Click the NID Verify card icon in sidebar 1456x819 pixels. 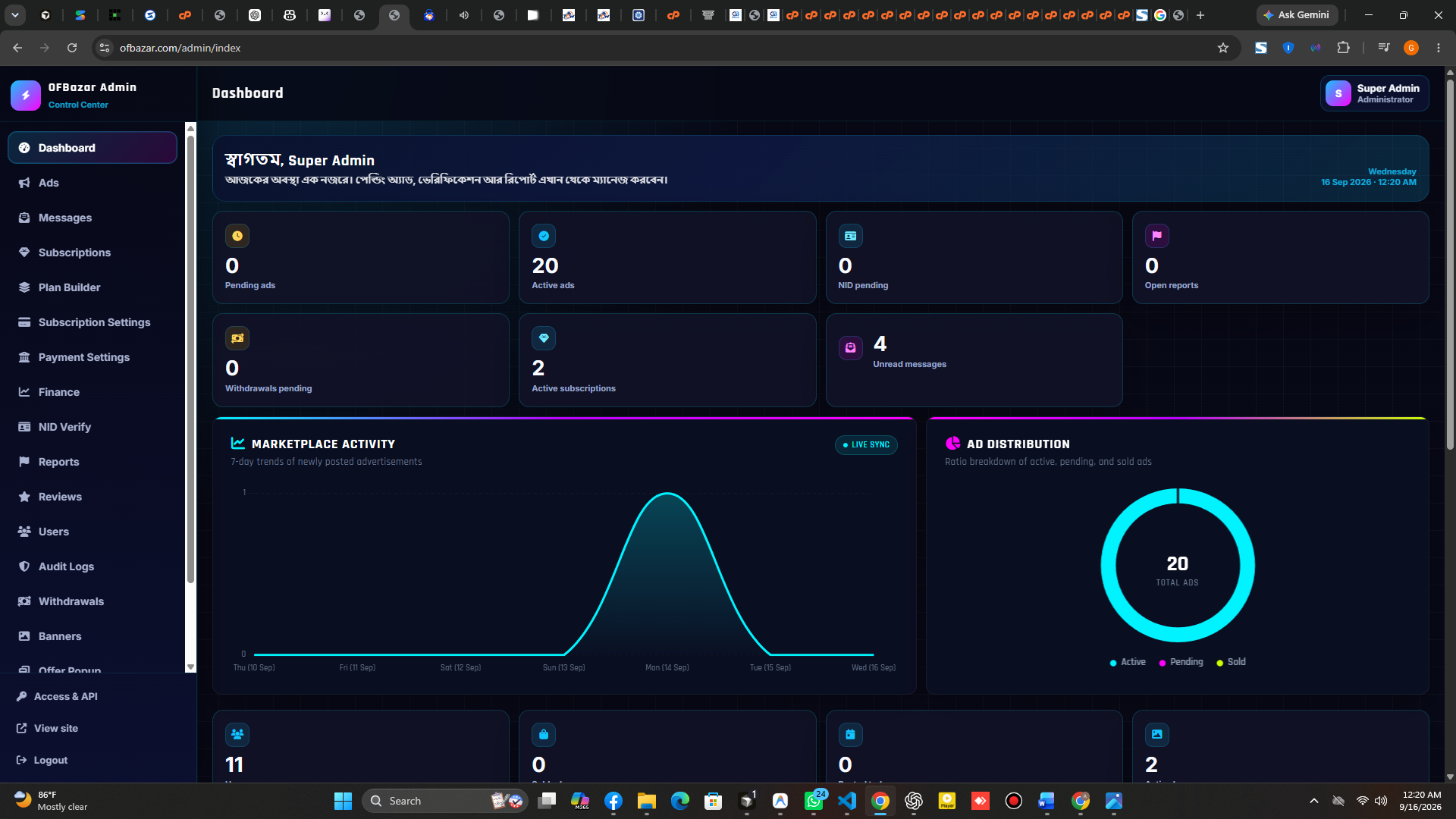(24, 427)
